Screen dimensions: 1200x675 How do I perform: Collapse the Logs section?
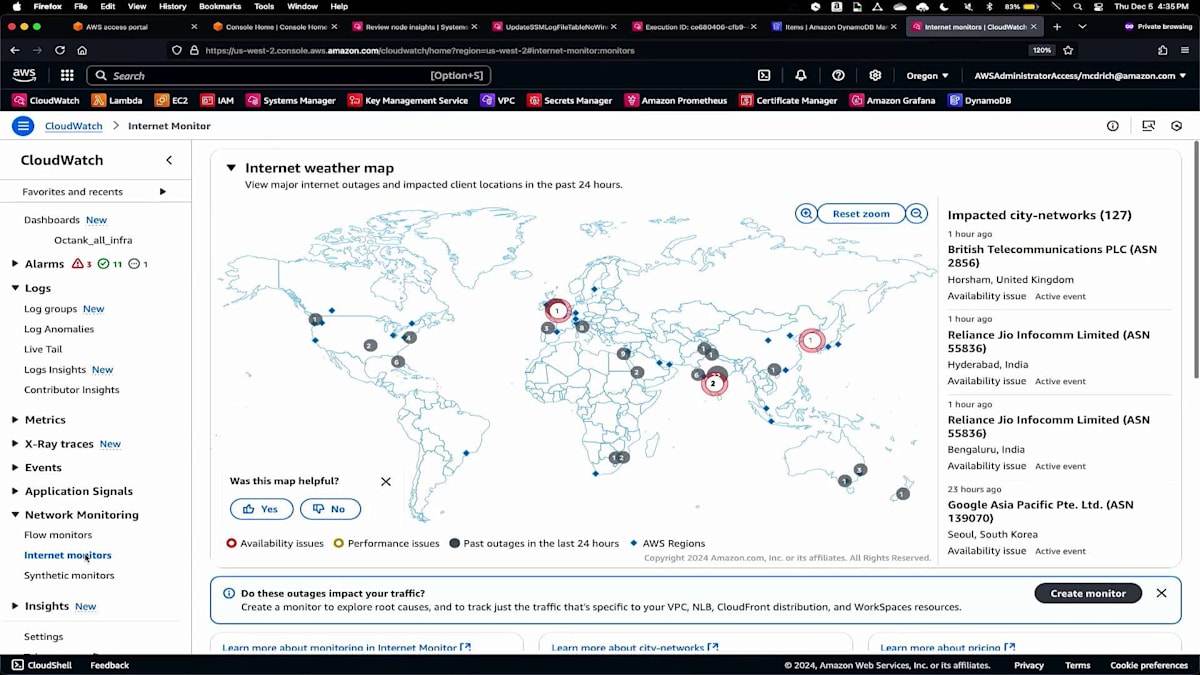pyautogui.click(x=15, y=288)
